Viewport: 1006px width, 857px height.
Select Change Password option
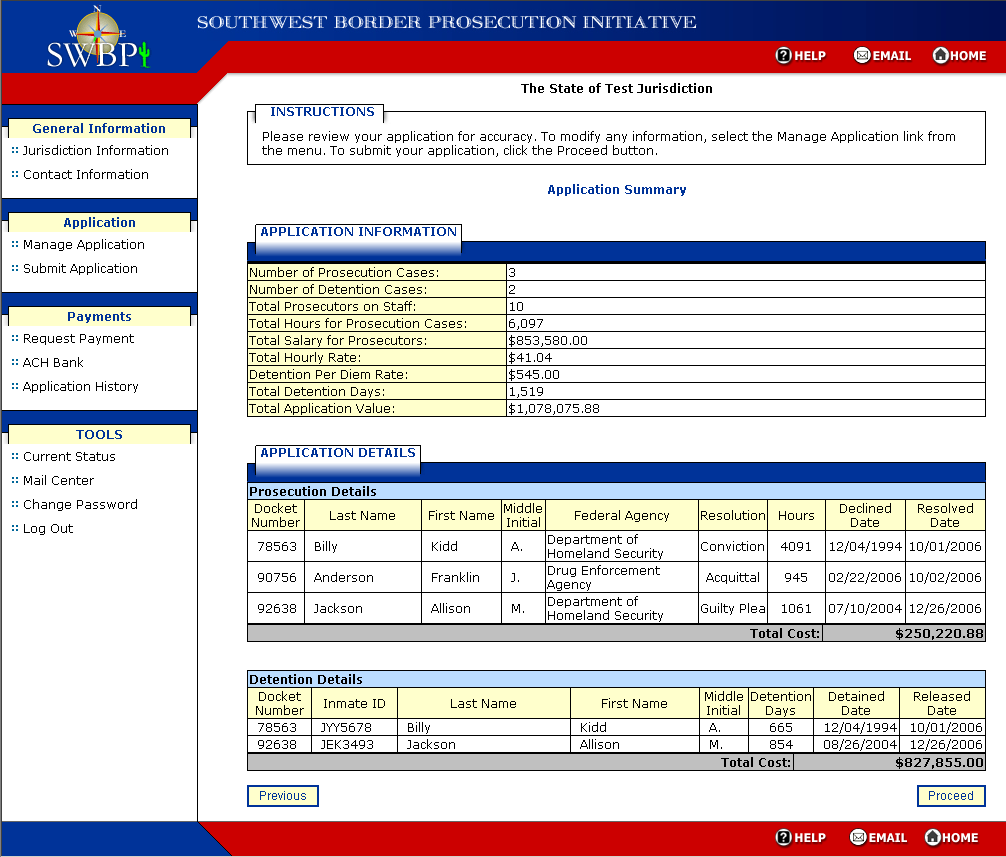tap(81, 505)
